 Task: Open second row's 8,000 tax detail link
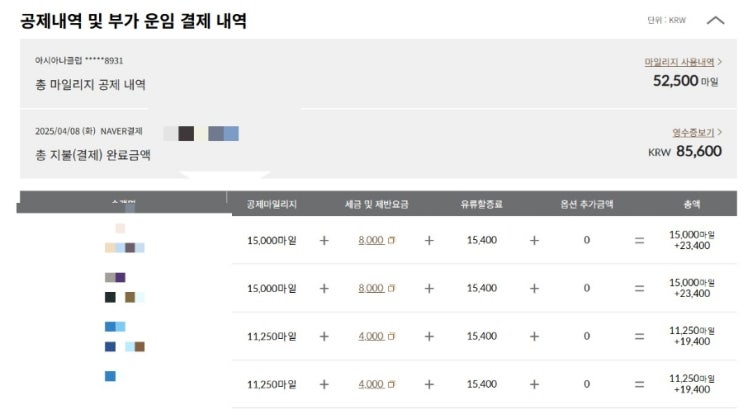pos(370,288)
